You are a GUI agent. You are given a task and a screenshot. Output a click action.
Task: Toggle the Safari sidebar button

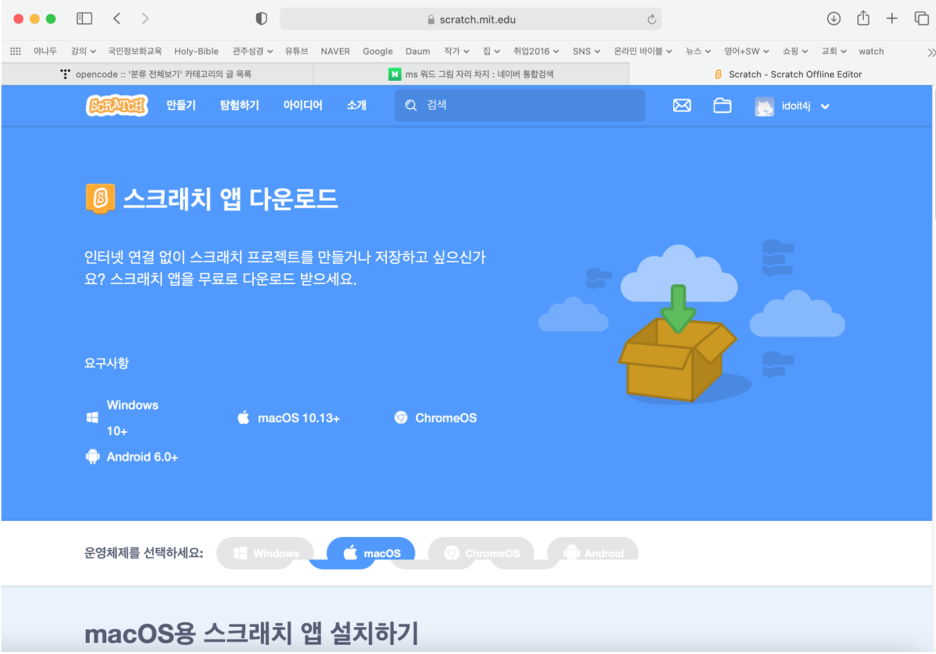pos(84,18)
